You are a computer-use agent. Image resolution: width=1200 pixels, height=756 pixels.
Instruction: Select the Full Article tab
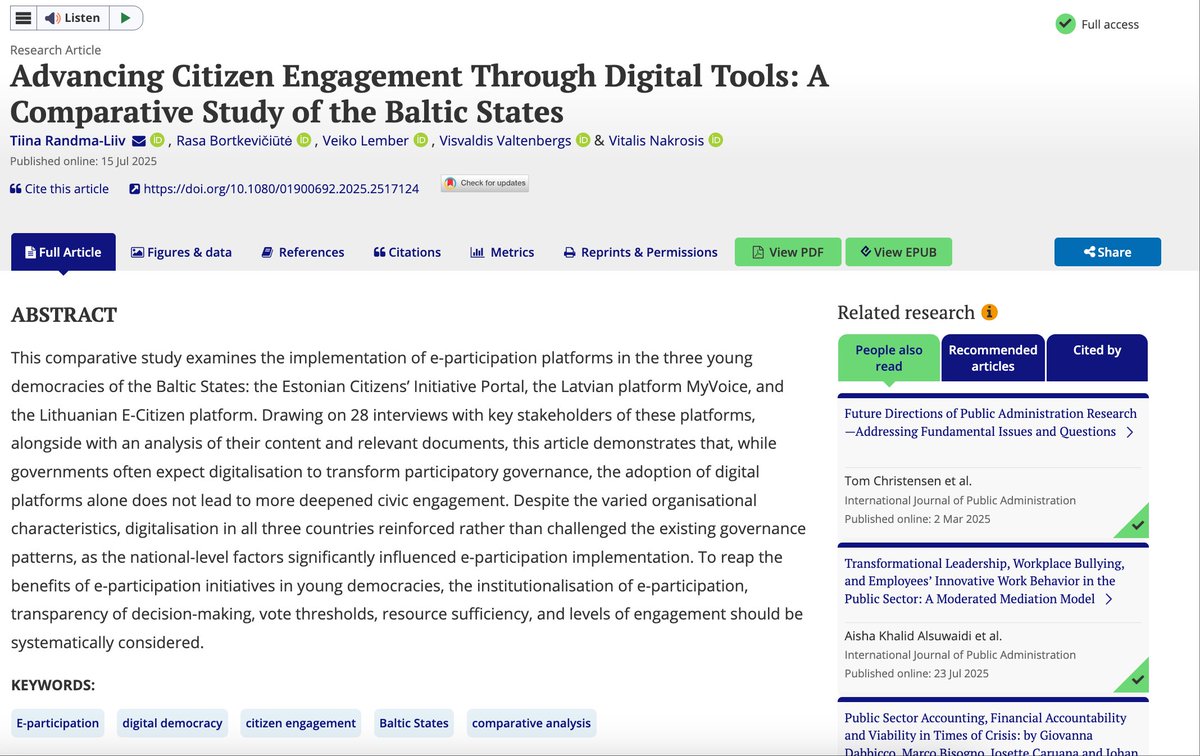pyautogui.click(x=63, y=252)
